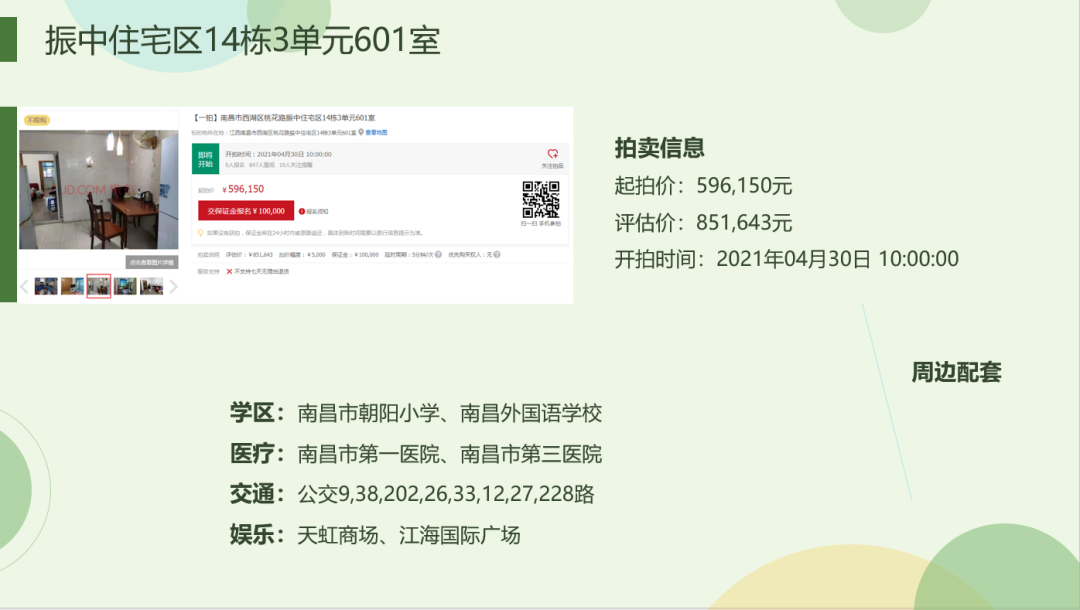This screenshot has width=1080, height=610.
Task: Click the main dining room photo
Action: 98,190
